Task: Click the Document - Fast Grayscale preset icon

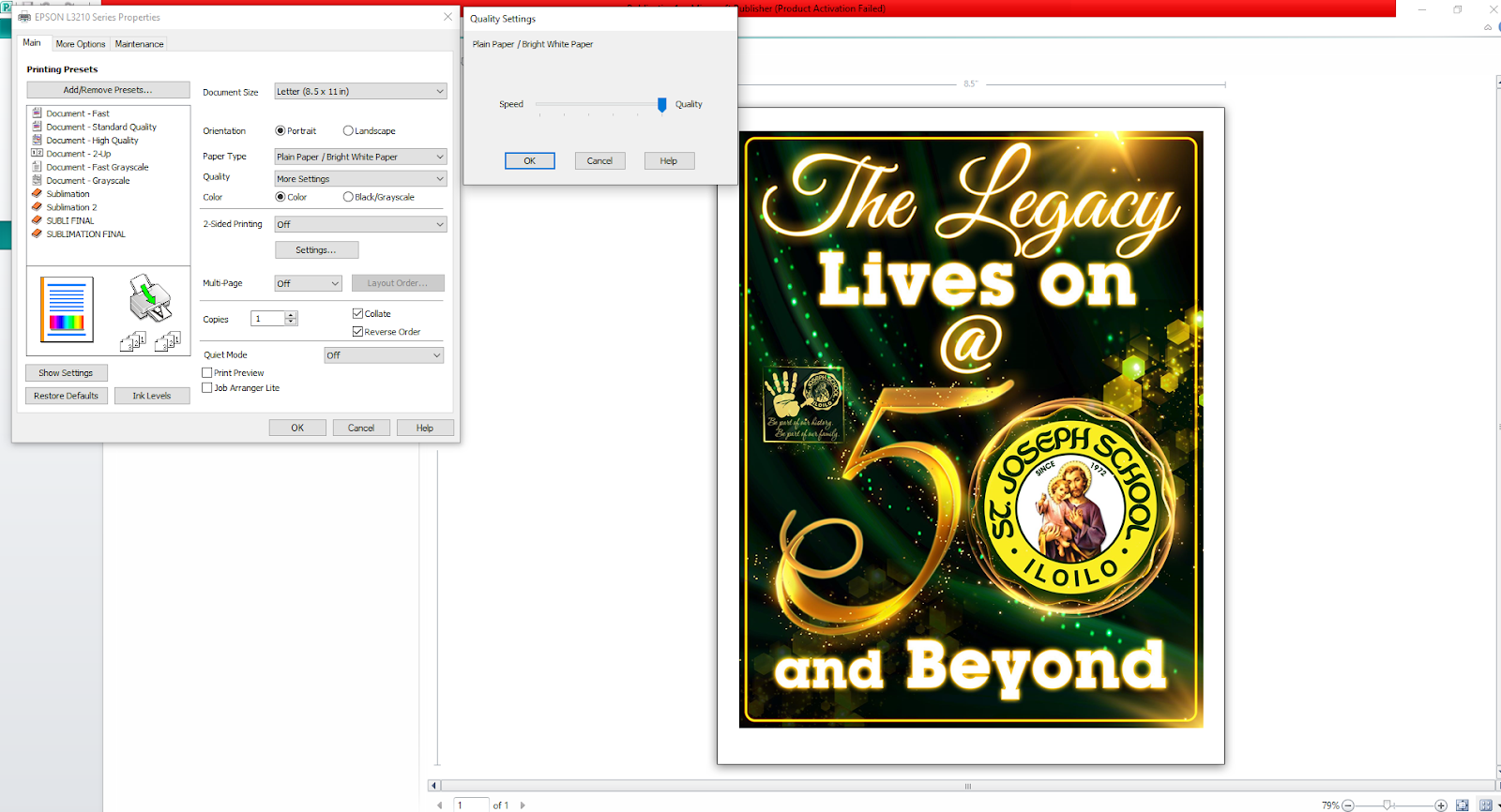Action: point(37,167)
